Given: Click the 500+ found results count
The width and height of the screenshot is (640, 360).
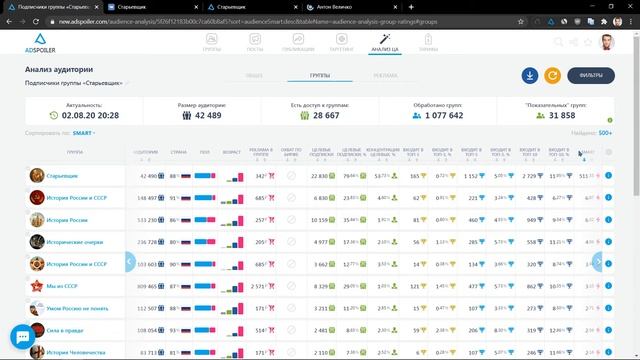Looking at the screenshot, I should [605, 133].
